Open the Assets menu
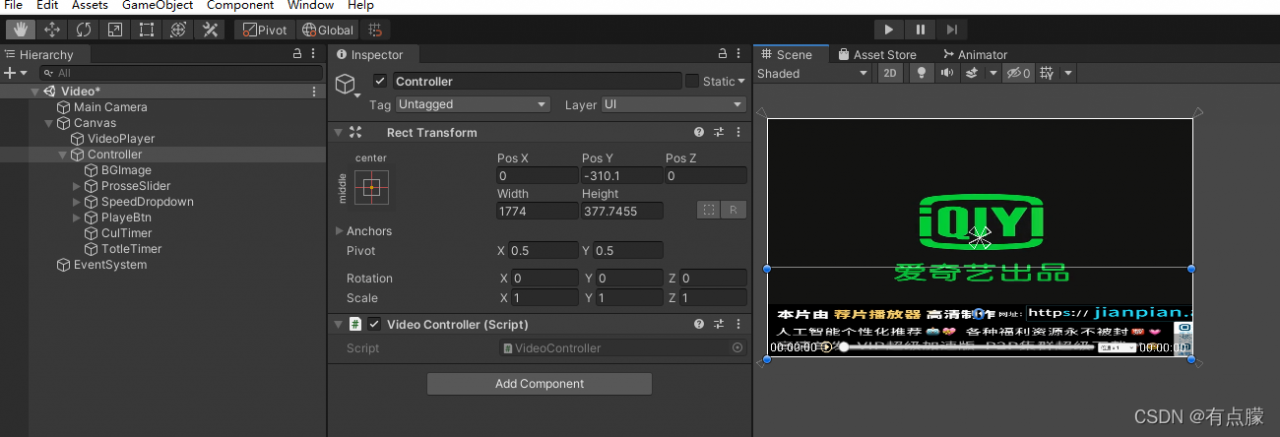Screen dimensions: 1280x437 [x=90, y=6]
